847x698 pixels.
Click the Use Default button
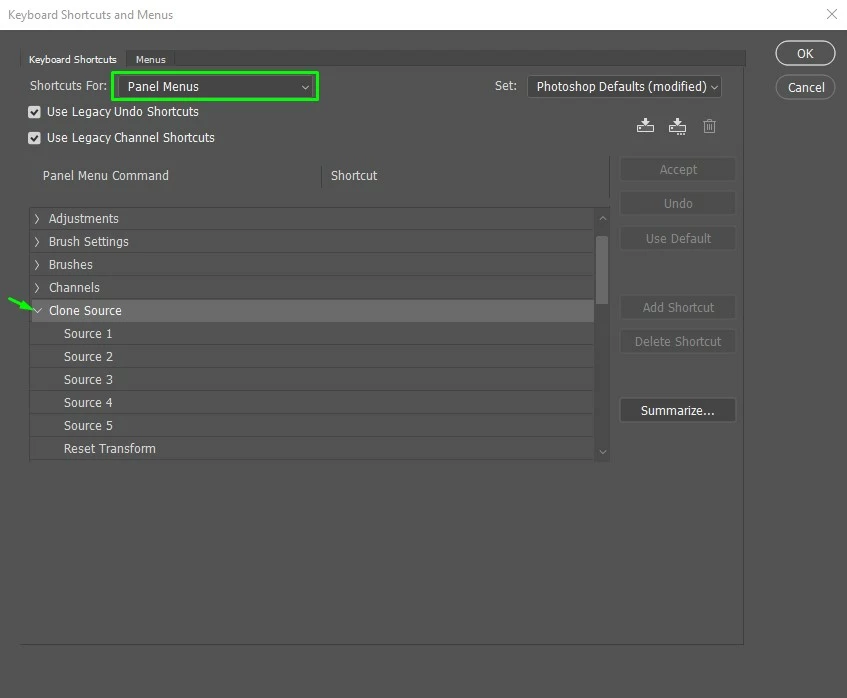click(x=677, y=239)
